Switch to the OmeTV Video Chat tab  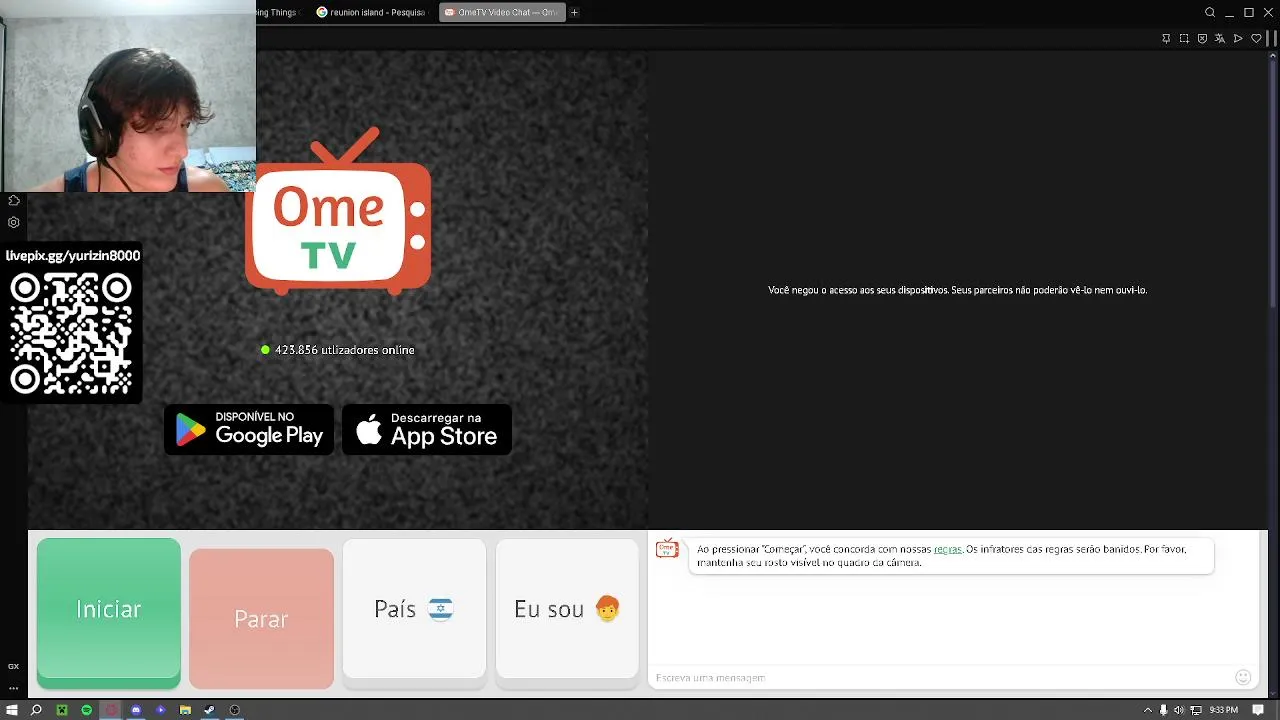502,12
